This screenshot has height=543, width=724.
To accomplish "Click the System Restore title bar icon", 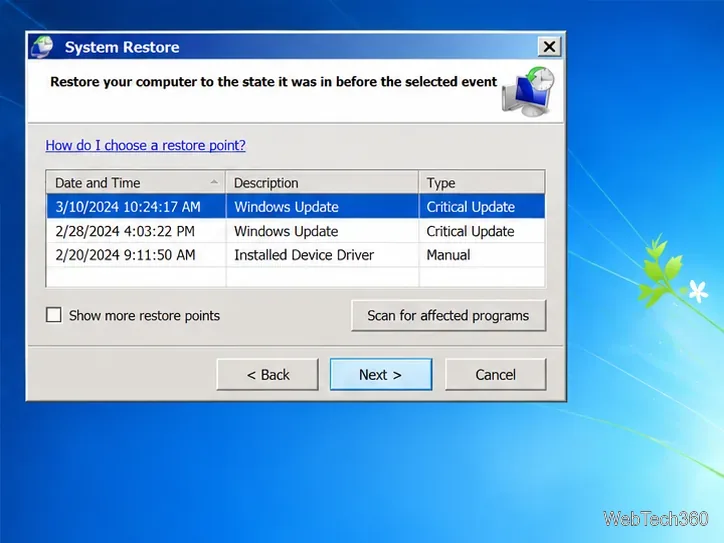I will [42, 47].
